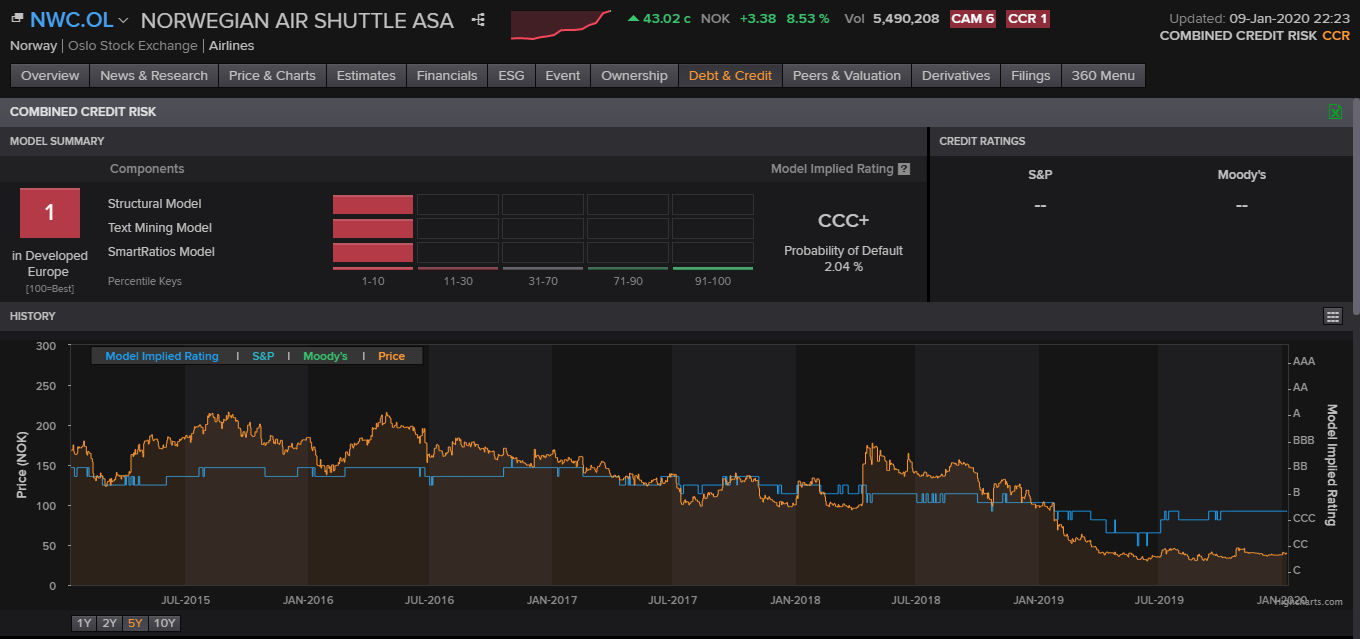Click the window icon beside NWC.OL
1360x639 pixels.
coord(17,18)
